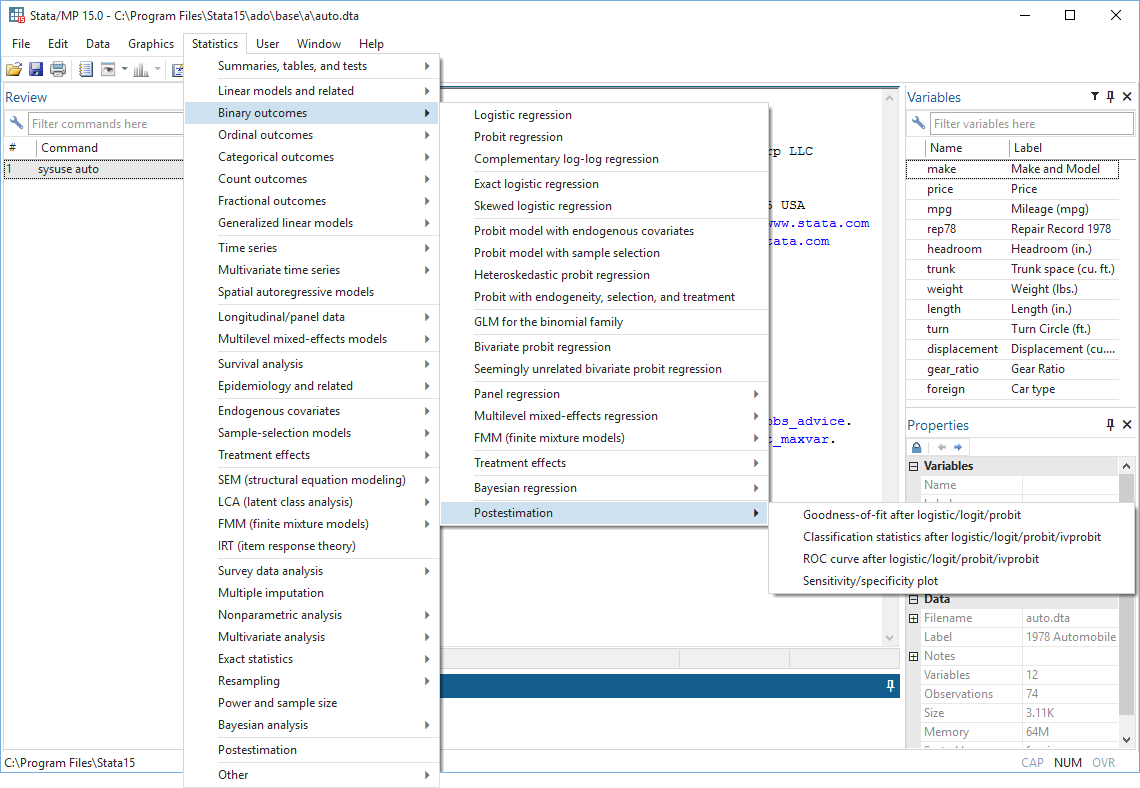Click the Graph bar-chart toolbar icon

point(141,70)
